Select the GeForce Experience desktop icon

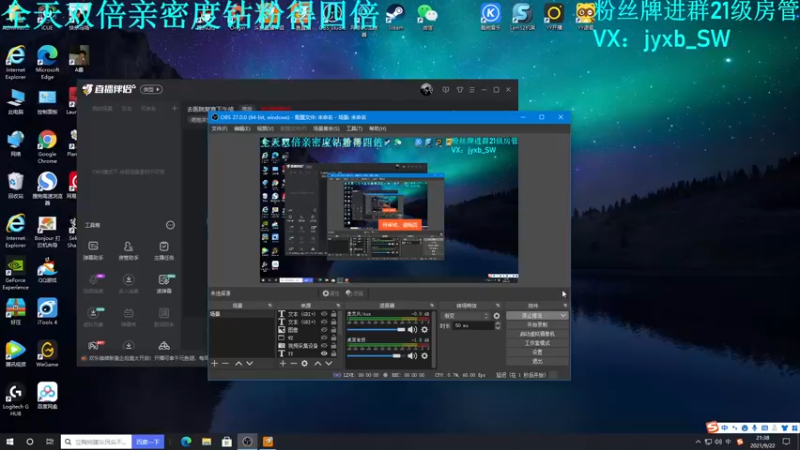pos(15,274)
